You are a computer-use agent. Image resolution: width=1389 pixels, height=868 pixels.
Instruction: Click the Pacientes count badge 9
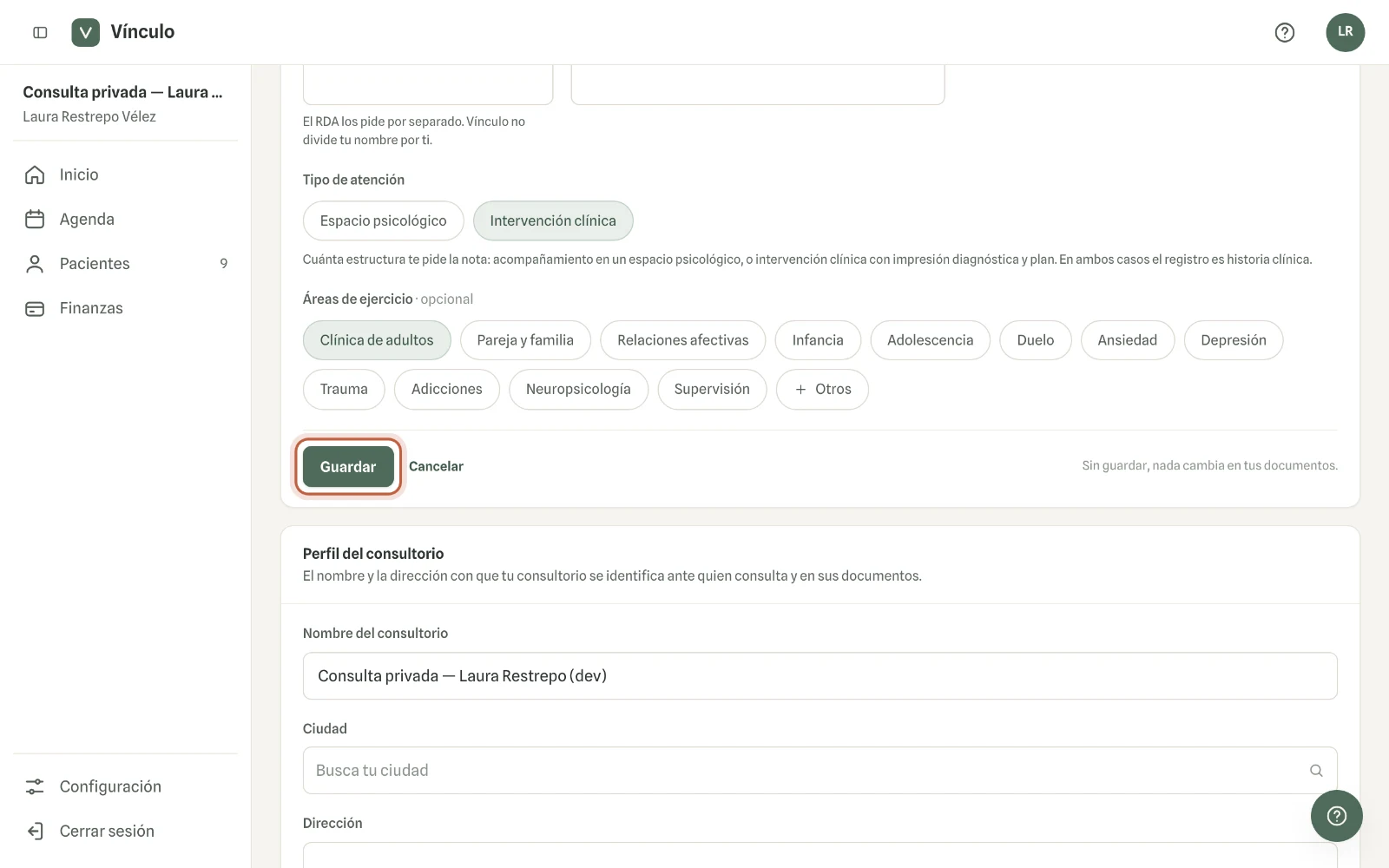(x=223, y=264)
